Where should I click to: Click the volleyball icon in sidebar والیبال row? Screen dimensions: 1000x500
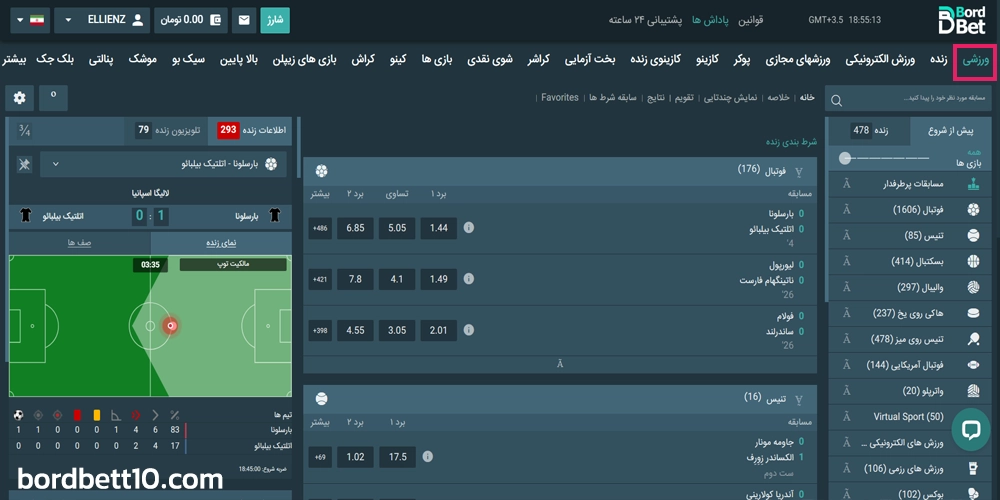pos(973,287)
